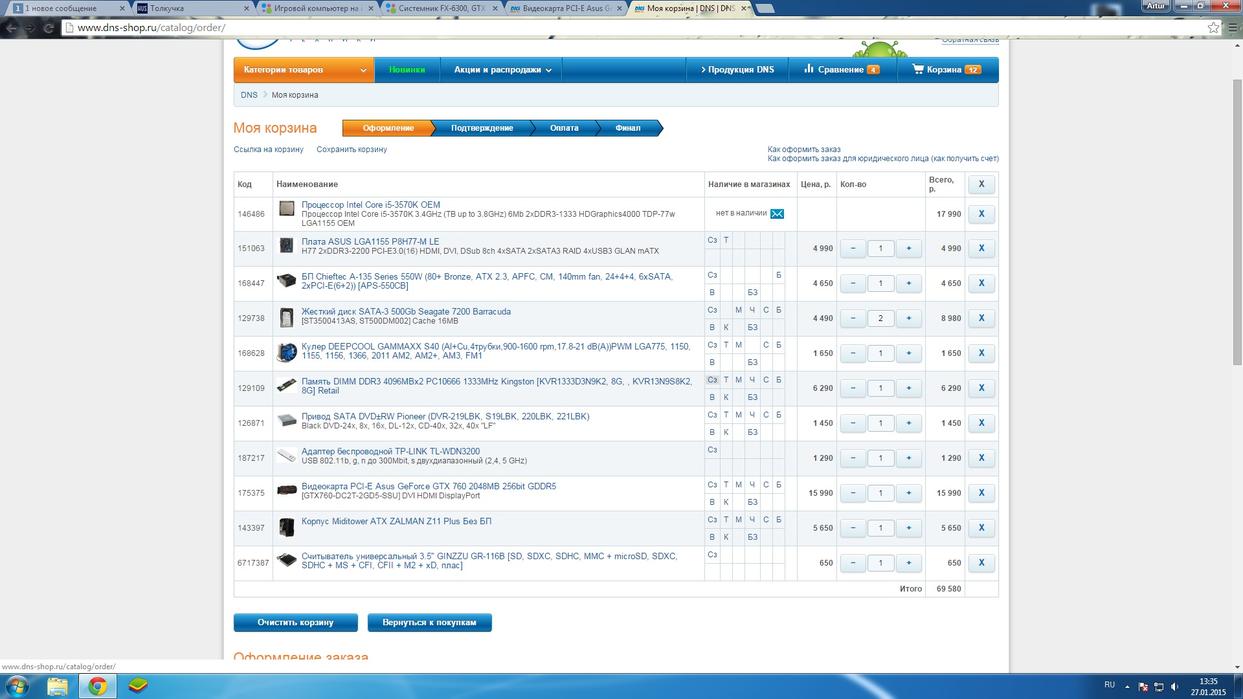Image resolution: width=1243 pixels, height=699 pixels.
Task: Bookmark this page with the star icon
Action: pyautogui.click(x=1214, y=27)
